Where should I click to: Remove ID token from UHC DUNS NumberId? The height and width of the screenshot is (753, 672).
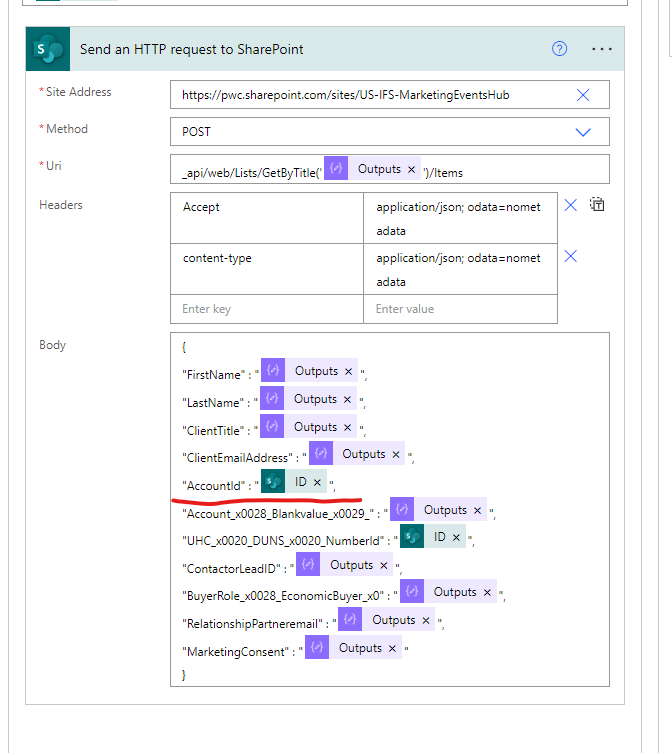click(x=456, y=537)
